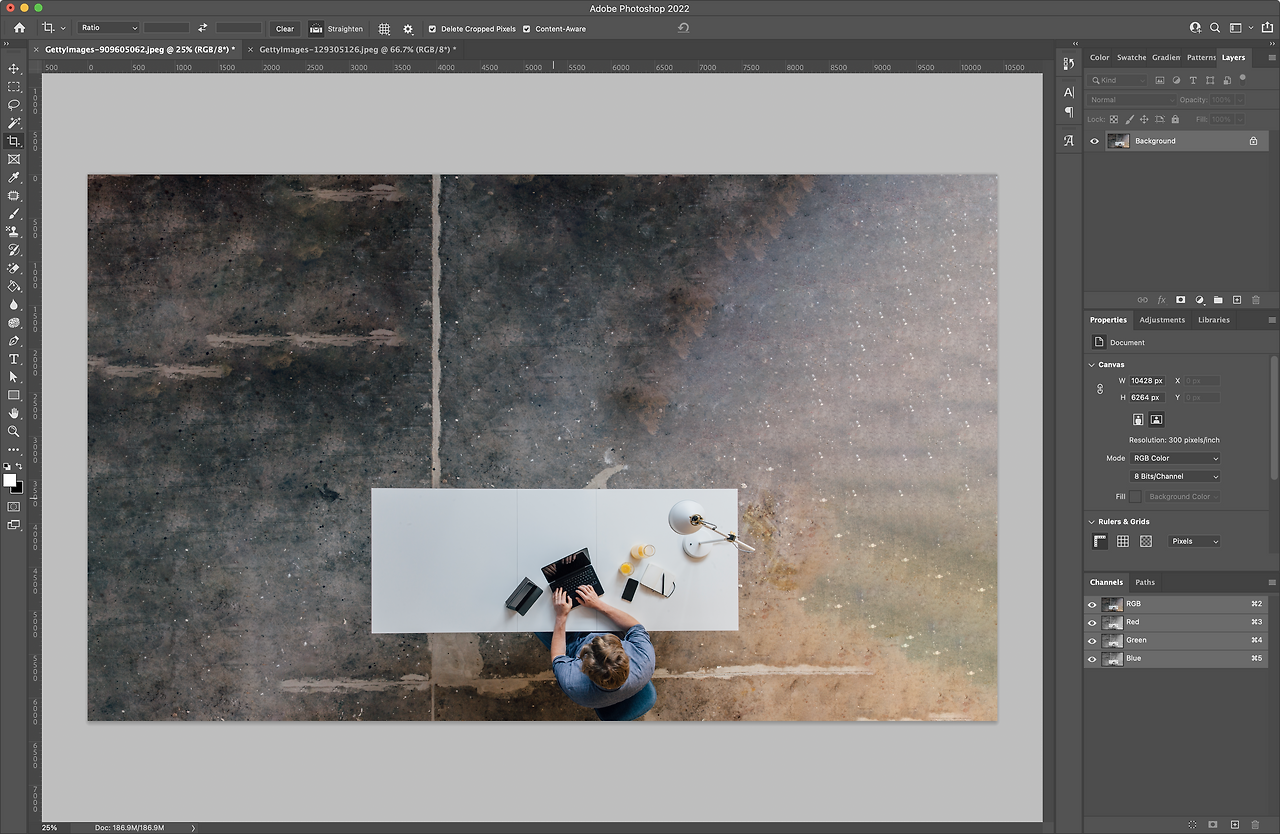
Task: Open the Adjustments tab
Action: click(x=1162, y=320)
